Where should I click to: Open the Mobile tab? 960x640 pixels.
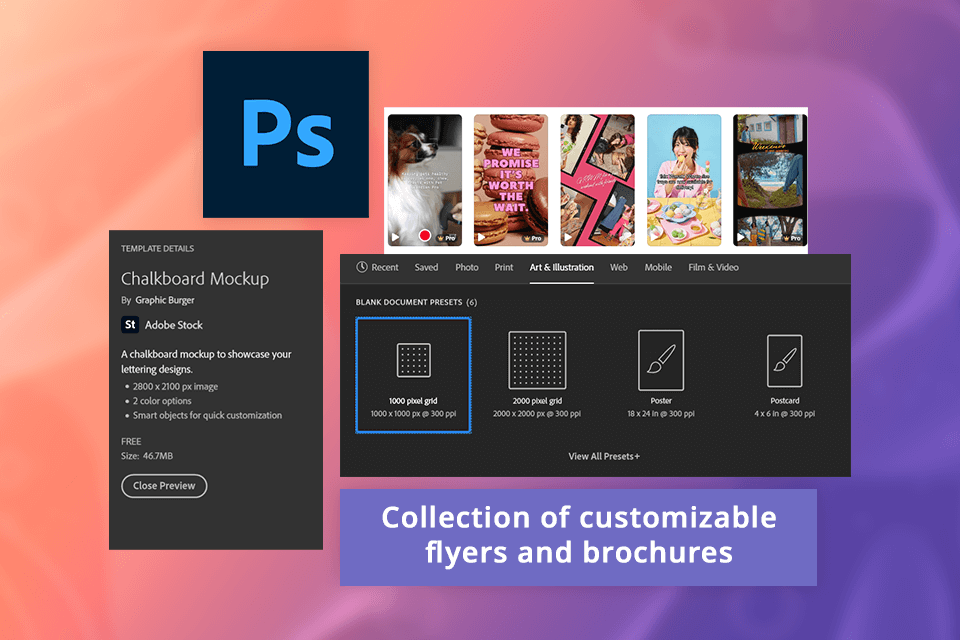click(x=658, y=267)
